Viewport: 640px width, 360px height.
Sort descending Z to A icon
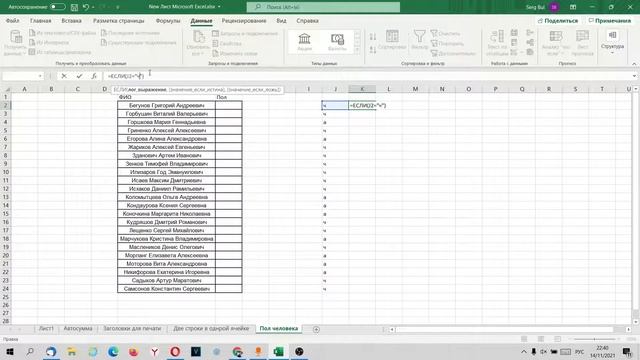pos(373,50)
